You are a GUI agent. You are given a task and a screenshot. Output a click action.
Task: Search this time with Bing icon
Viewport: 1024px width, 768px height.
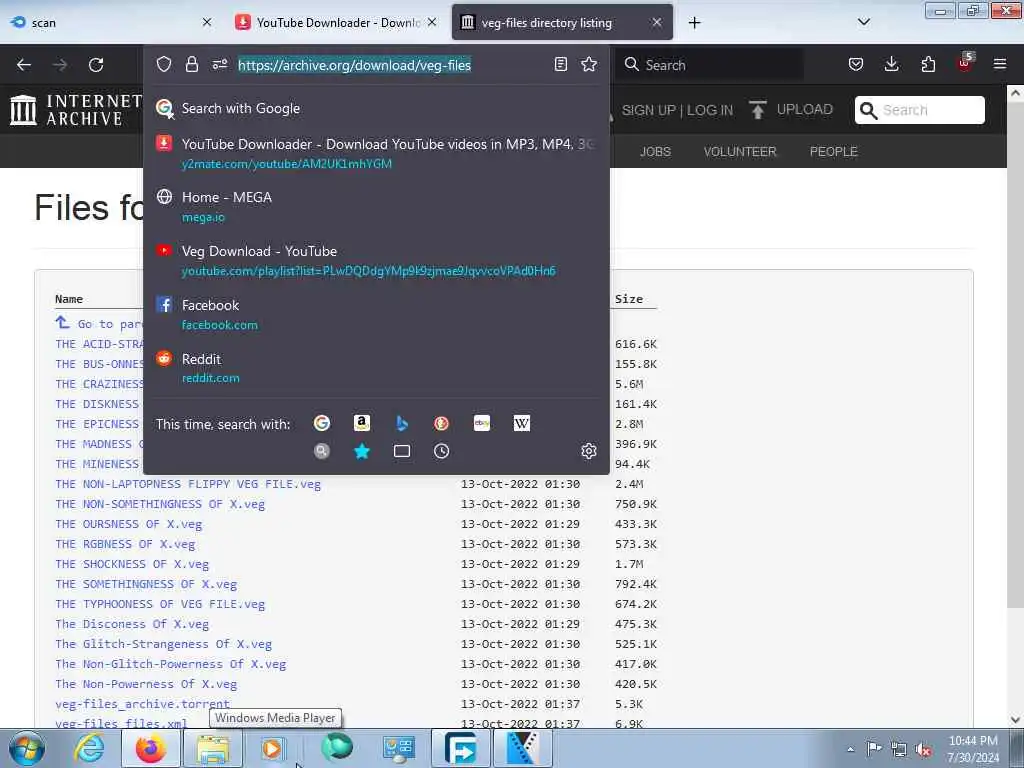click(x=402, y=423)
